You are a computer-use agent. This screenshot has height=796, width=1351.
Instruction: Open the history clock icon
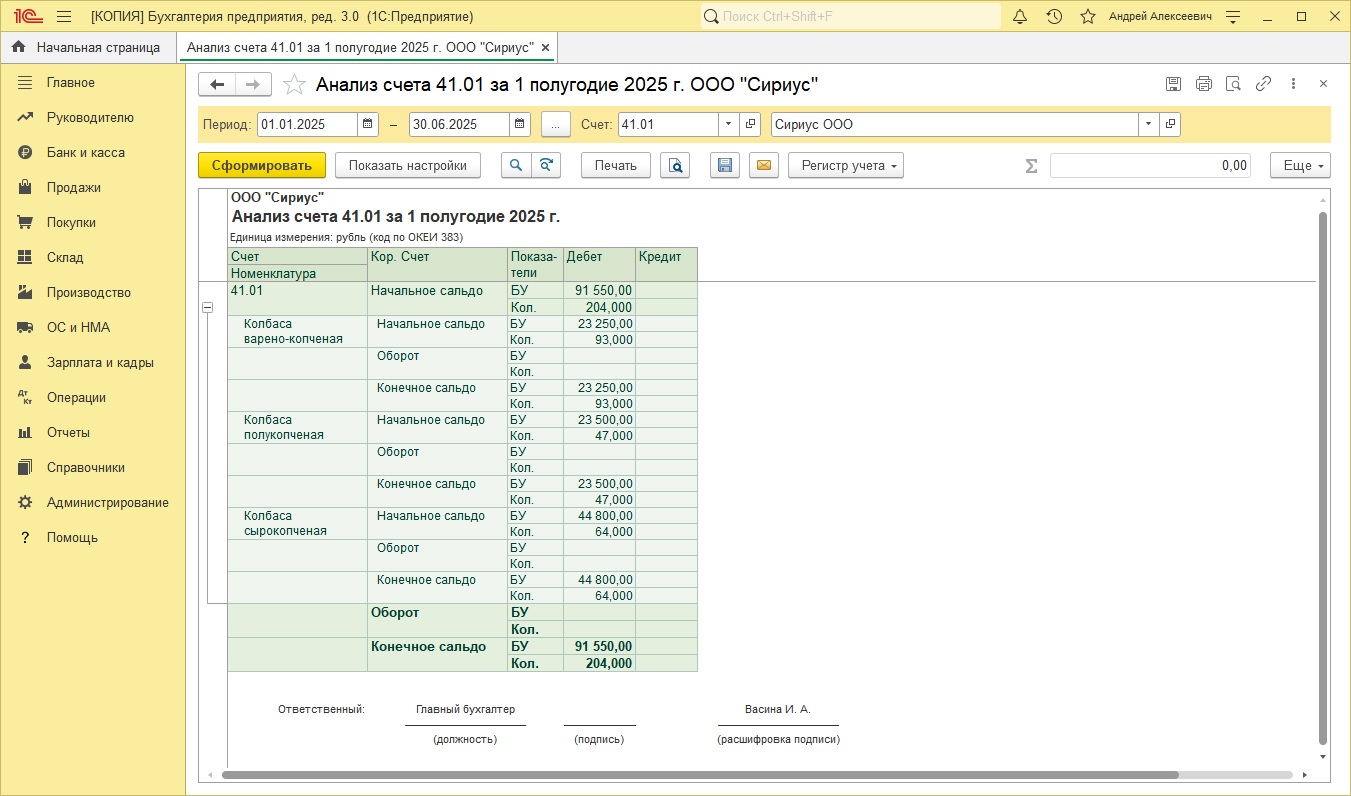[1054, 17]
